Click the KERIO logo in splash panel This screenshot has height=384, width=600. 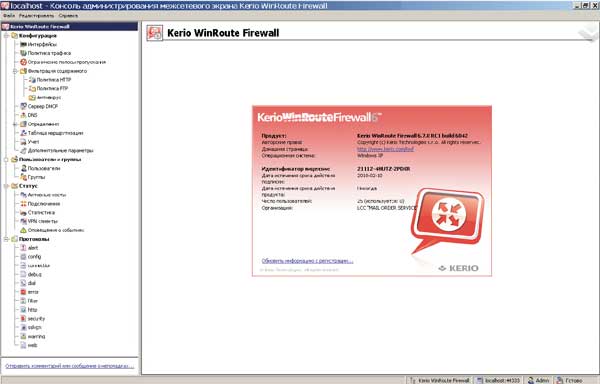click(458, 268)
